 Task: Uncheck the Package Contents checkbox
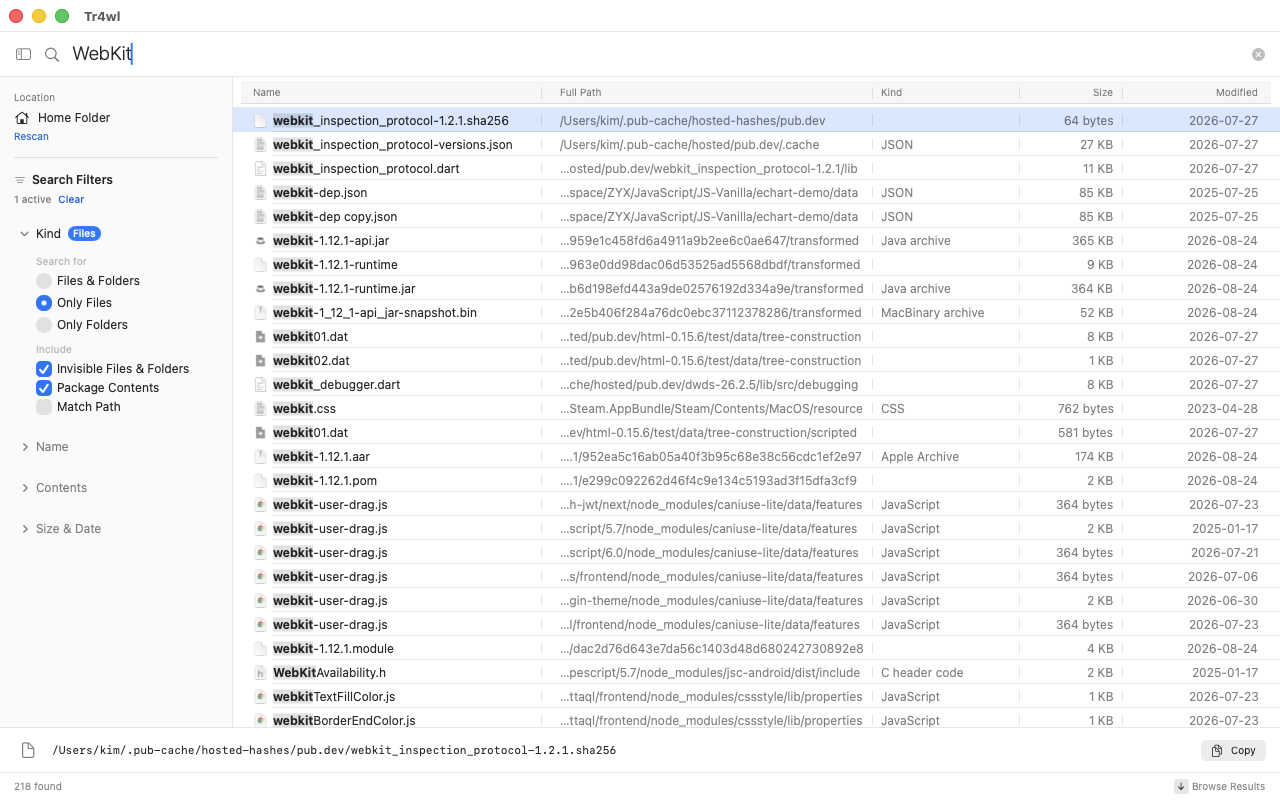click(x=44, y=388)
